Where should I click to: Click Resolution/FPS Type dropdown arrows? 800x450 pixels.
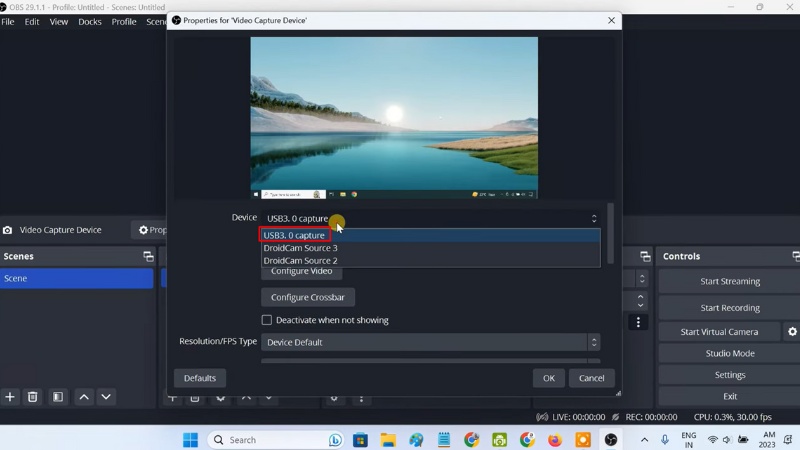coord(594,342)
